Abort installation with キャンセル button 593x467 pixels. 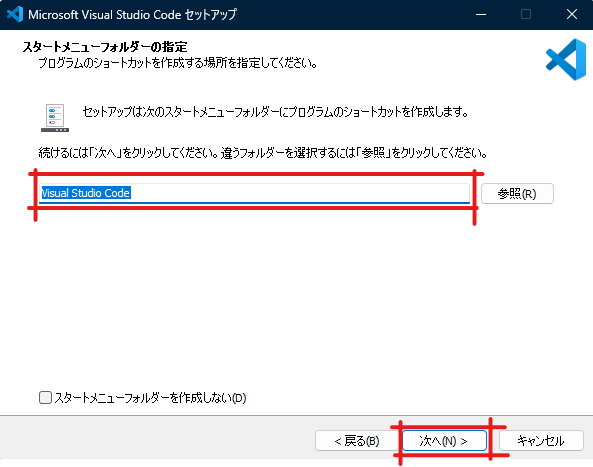click(x=541, y=441)
